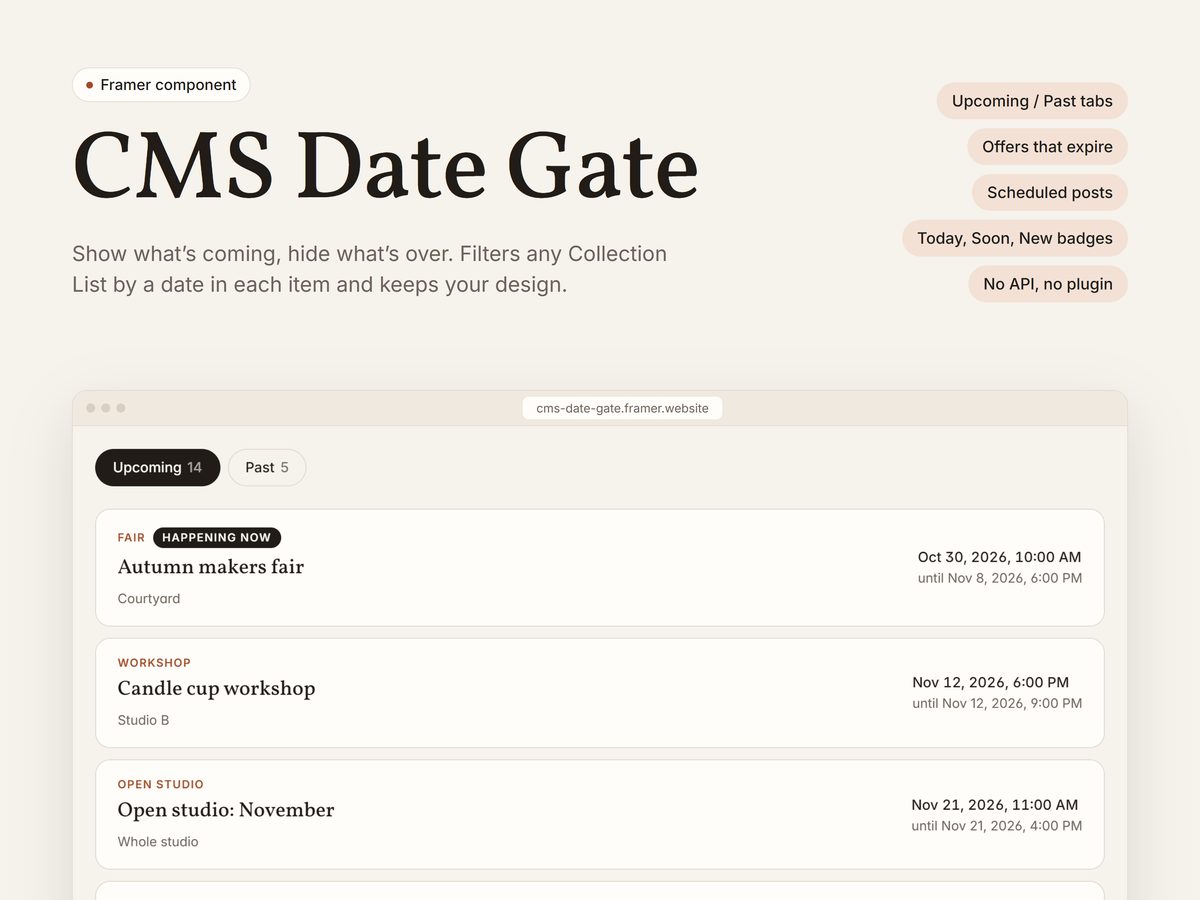The image size is (1200, 900).
Task: Click the Studio B location text
Action: 143,720
